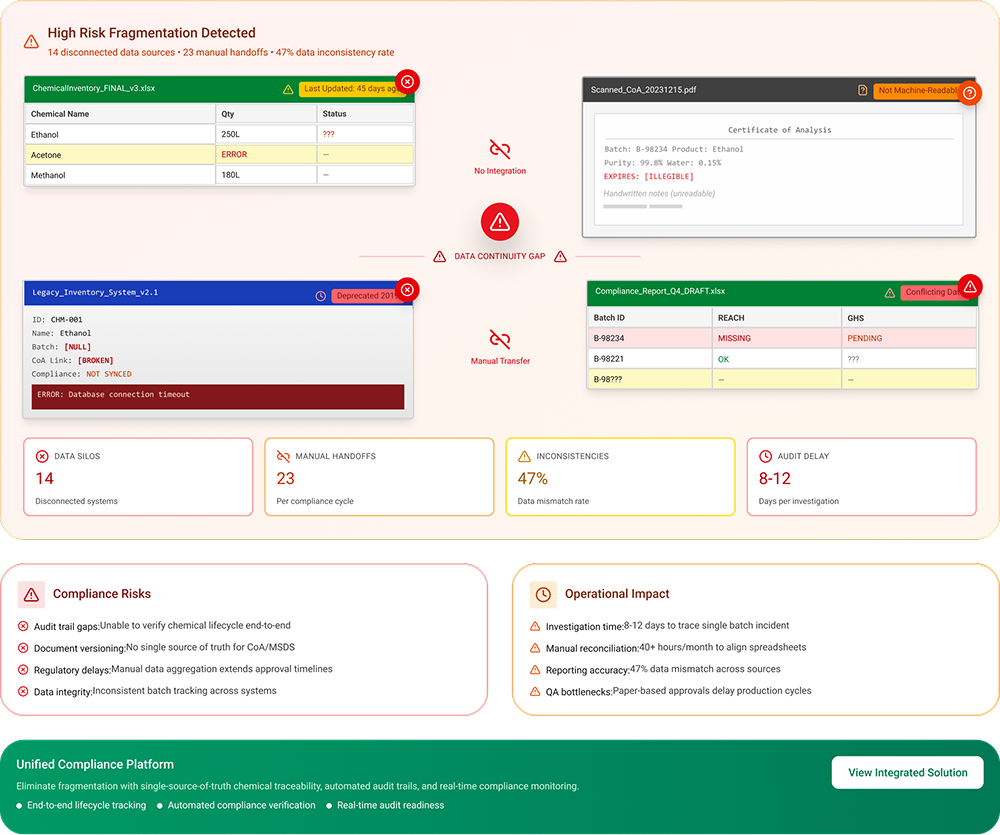Click the database connection timeout error bar
1000x835 pixels.
coord(218,395)
